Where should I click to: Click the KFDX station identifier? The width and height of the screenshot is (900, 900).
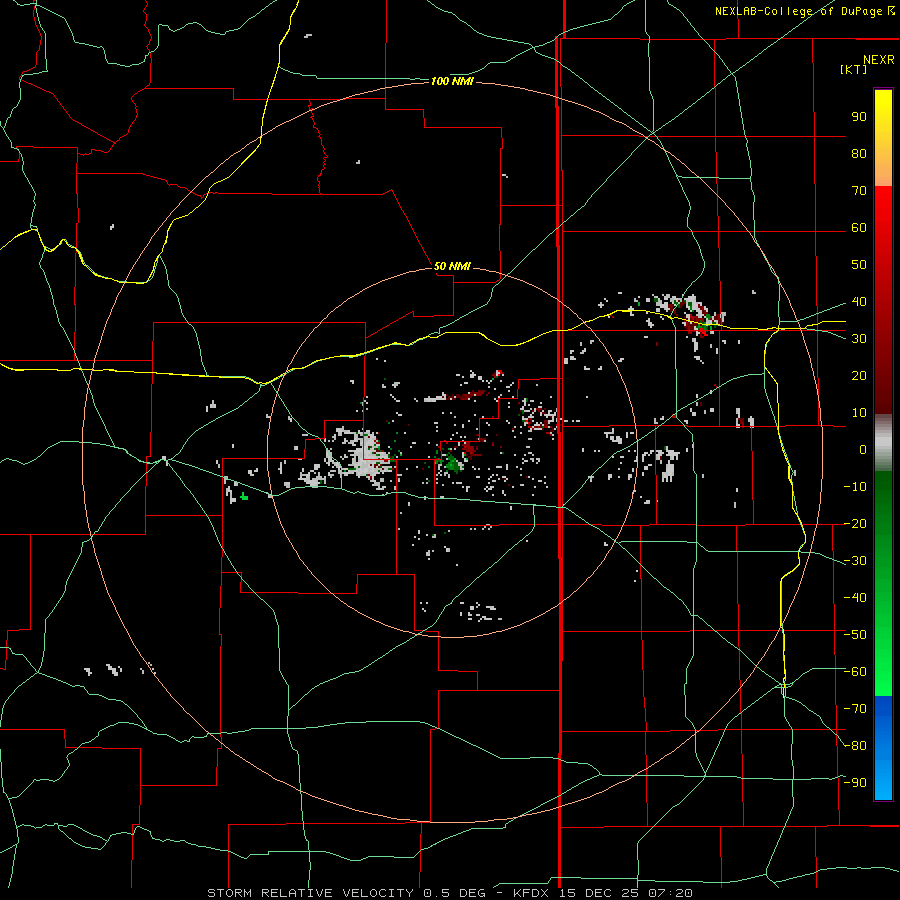pos(530,893)
